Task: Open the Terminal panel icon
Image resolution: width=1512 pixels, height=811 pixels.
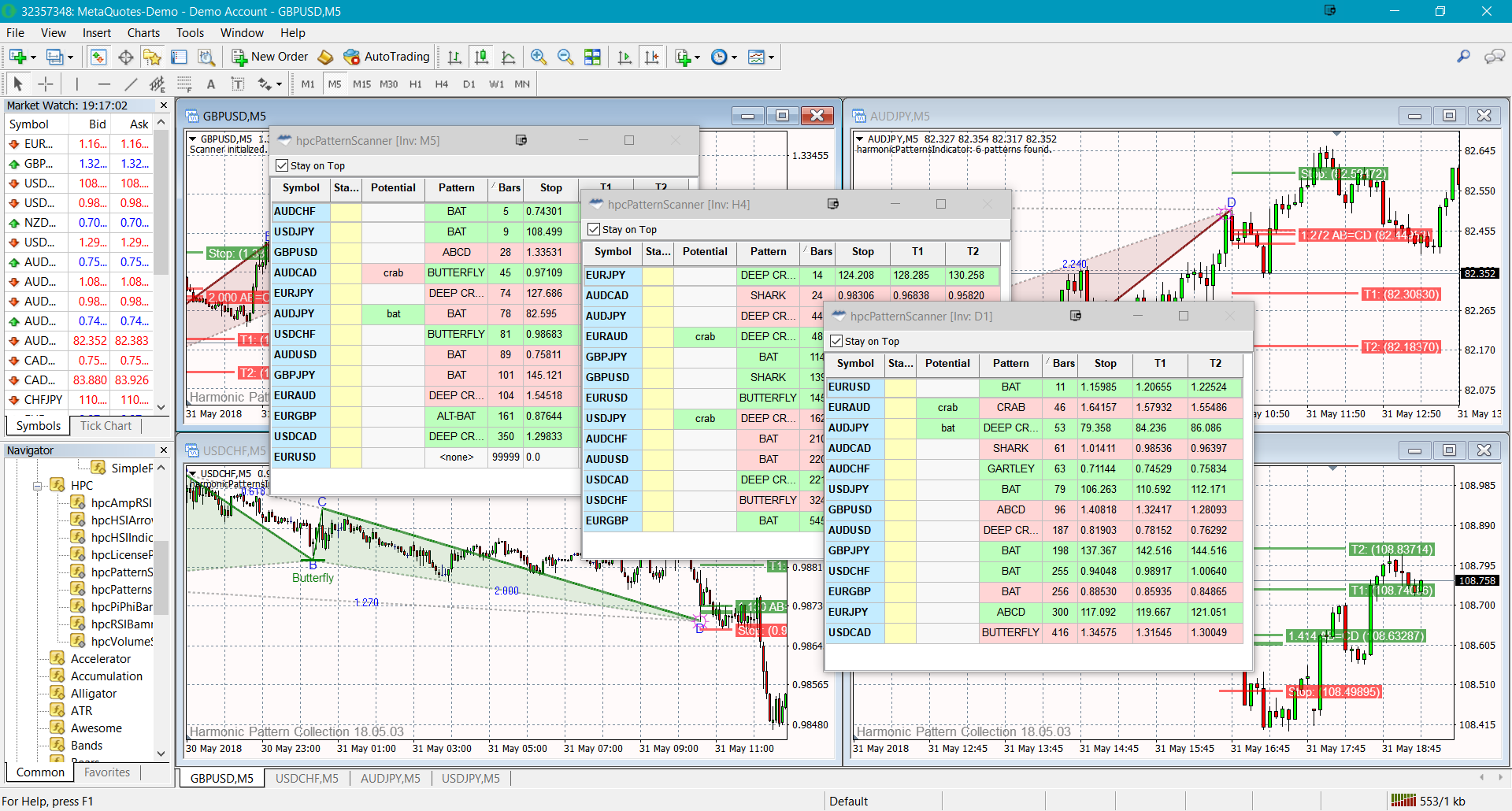Action: click(179, 57)
